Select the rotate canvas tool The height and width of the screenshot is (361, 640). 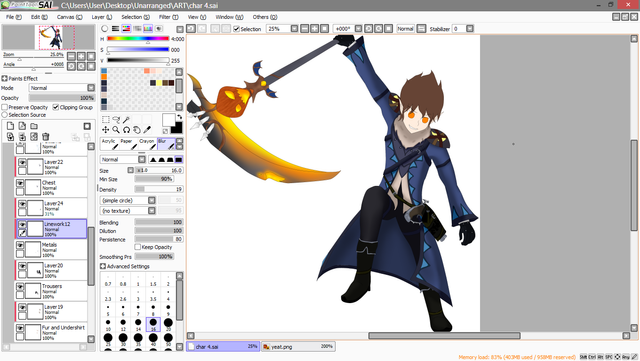127,130
